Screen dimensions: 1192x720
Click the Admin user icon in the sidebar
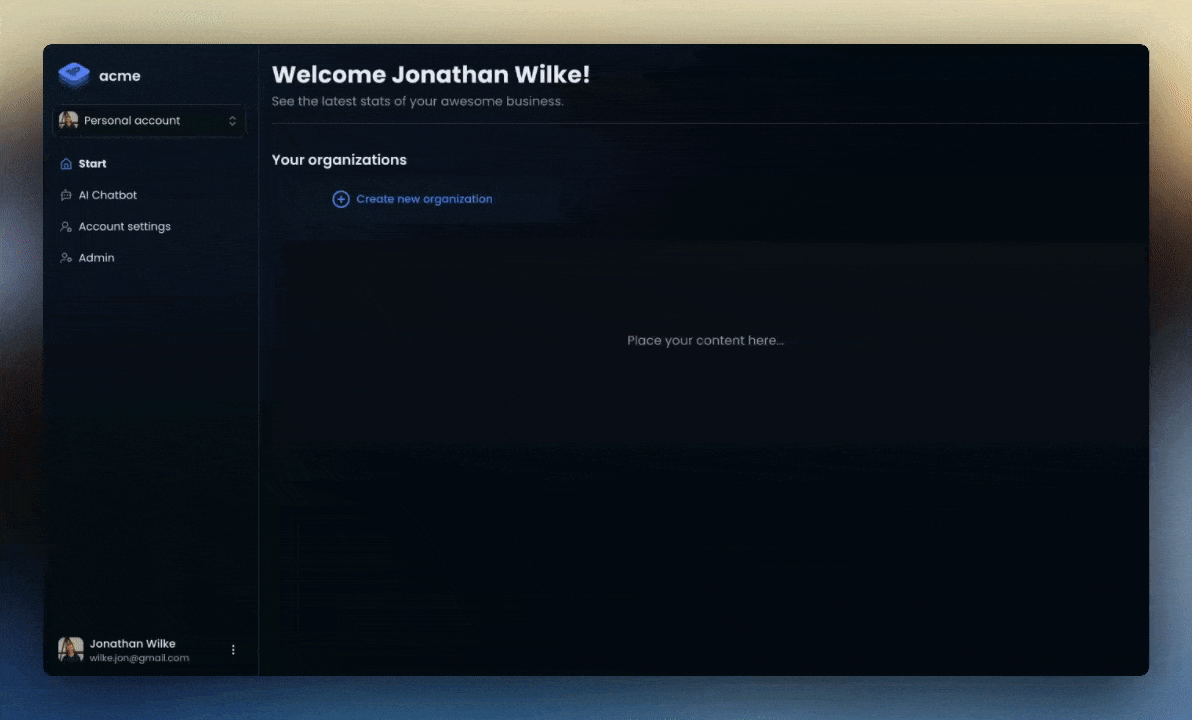click(x=66, y=258)
